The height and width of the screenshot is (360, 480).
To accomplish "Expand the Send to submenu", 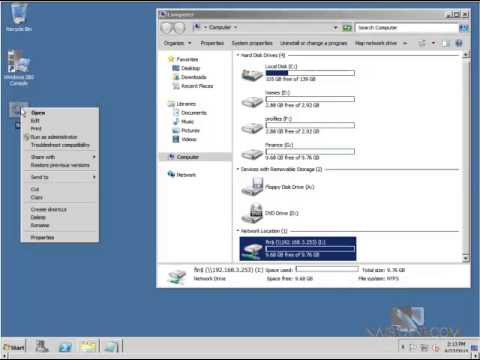I will [60, 177].
